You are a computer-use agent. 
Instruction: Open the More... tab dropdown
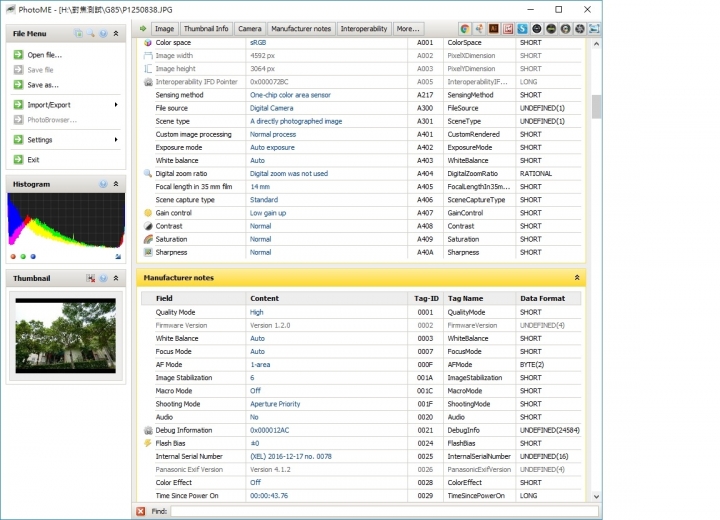pyautogui.click(x=408, y=28)
